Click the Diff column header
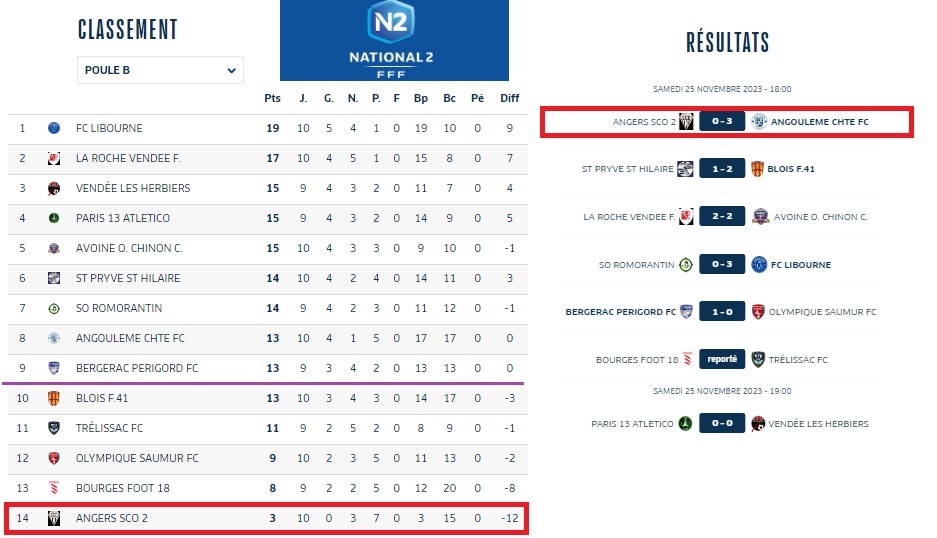Screen dimensions: 937x538 point(510,98)
